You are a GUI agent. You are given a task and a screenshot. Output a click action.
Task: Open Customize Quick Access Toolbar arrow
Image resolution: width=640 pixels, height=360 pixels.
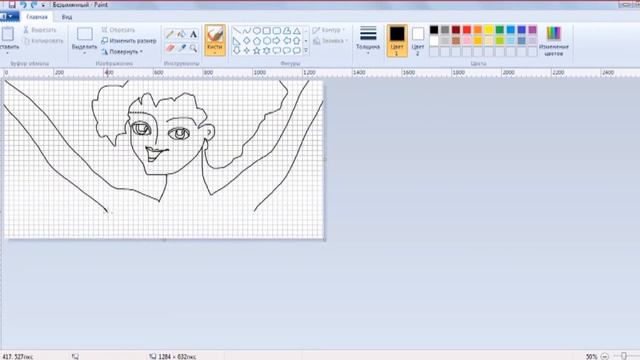coord(43,5)
